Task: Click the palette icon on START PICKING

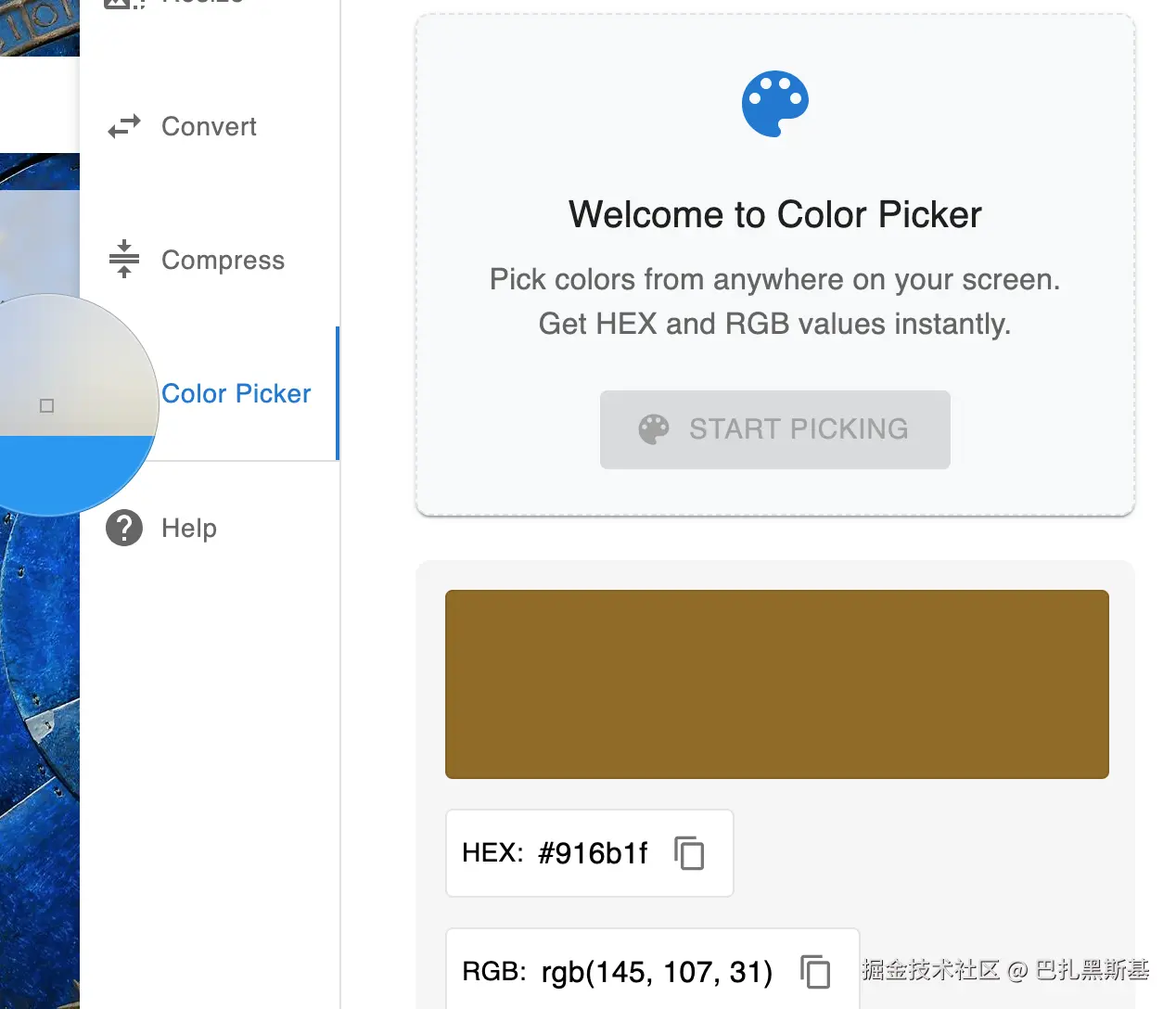Action: [654, 429]
